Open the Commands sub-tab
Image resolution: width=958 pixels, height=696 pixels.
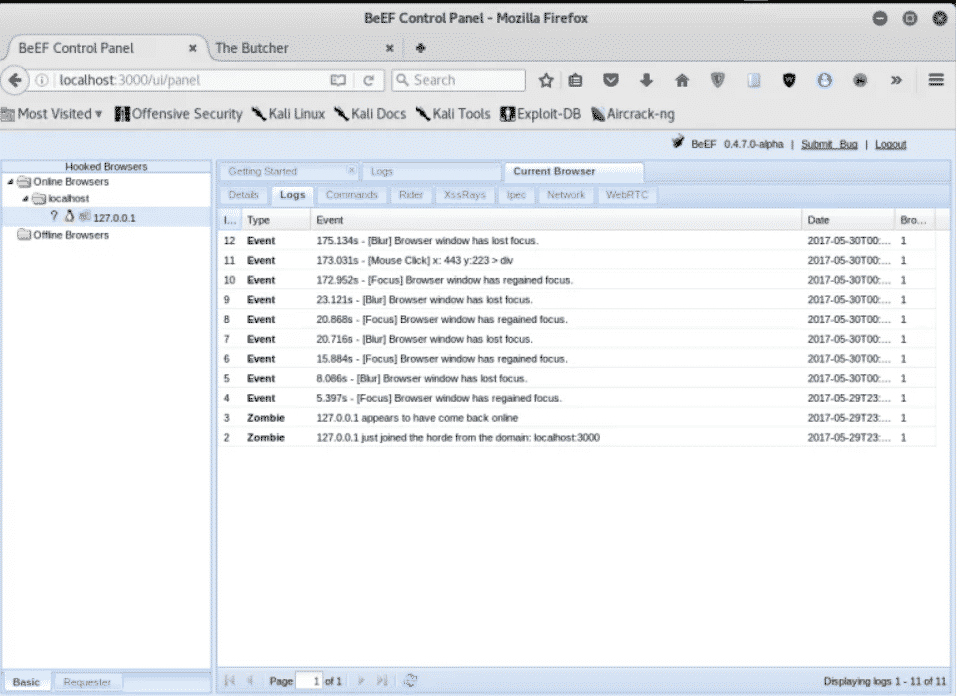pyautogui.click(x=352, y=195)
